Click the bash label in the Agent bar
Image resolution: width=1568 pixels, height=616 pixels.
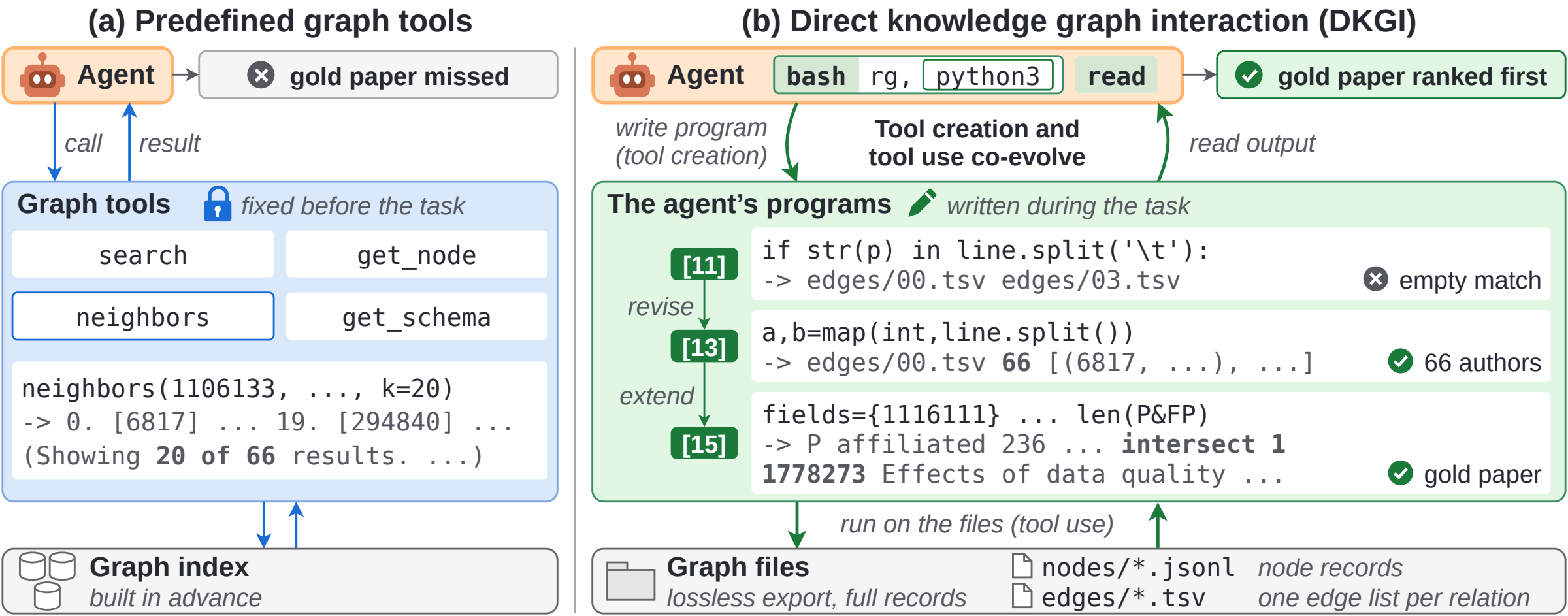(x=816, y=76)
